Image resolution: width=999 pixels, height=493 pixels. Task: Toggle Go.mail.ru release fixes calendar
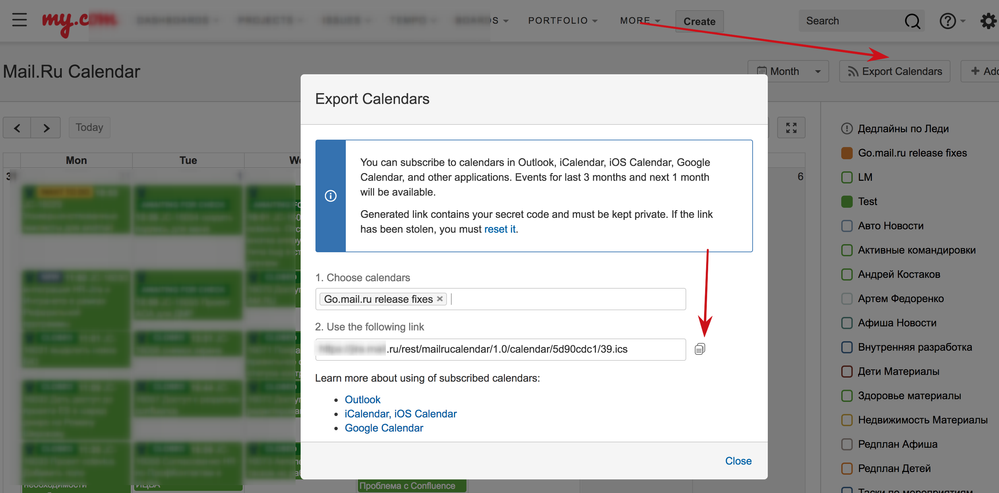click(847, 153)
